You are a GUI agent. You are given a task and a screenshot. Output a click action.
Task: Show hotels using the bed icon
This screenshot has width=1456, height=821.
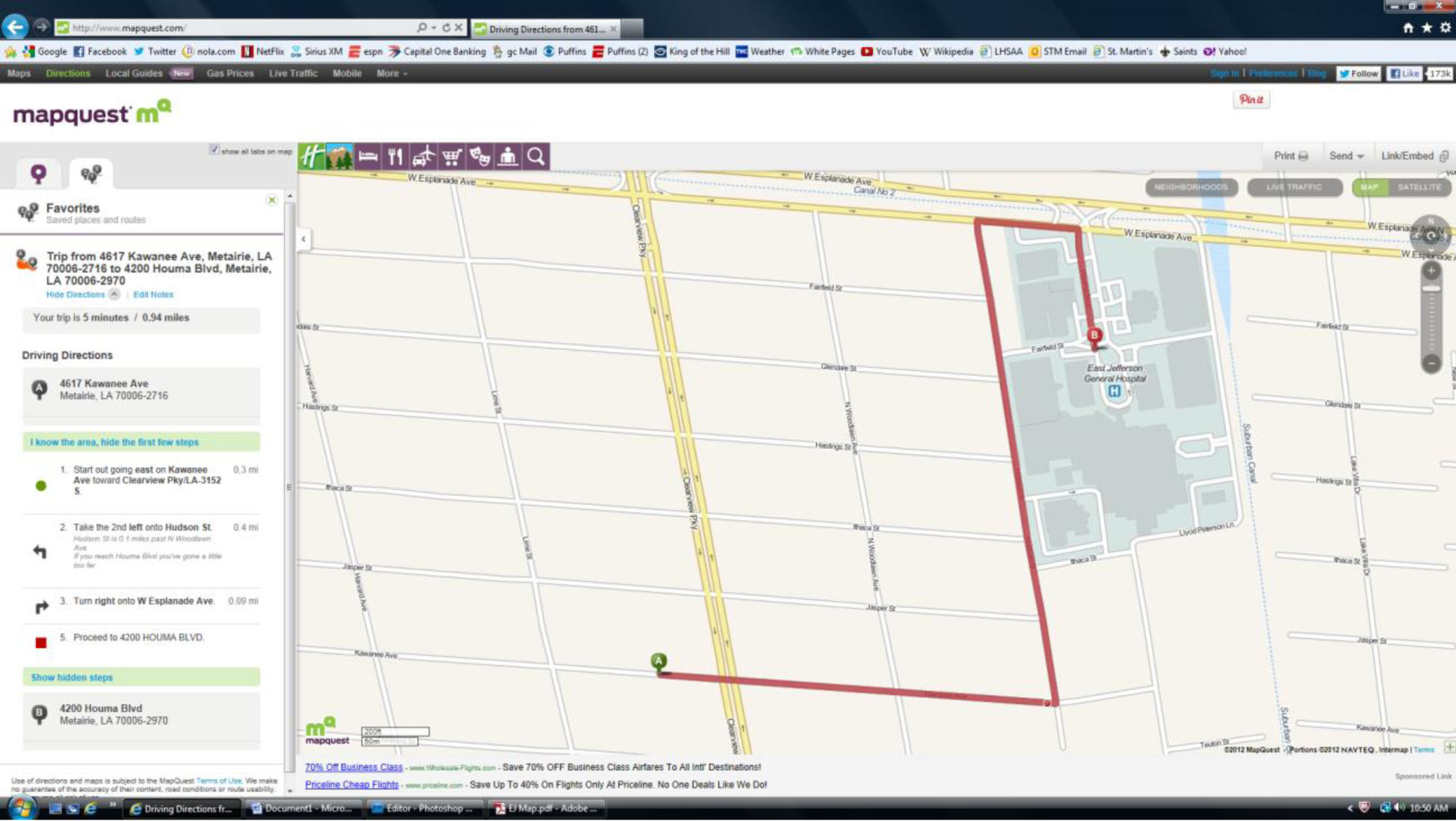point(368,156)
